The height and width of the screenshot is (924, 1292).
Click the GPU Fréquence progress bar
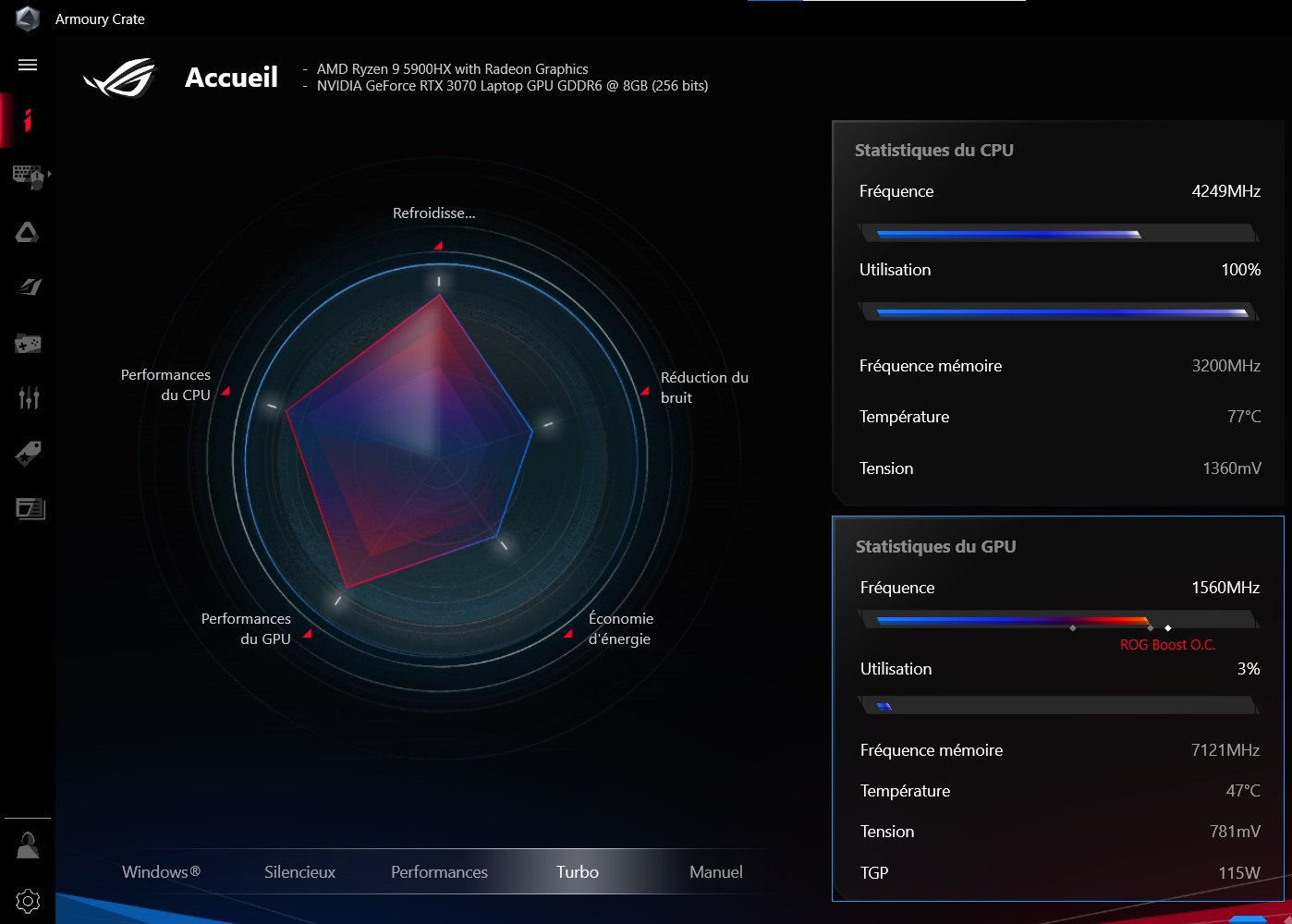click(1059, 620)
